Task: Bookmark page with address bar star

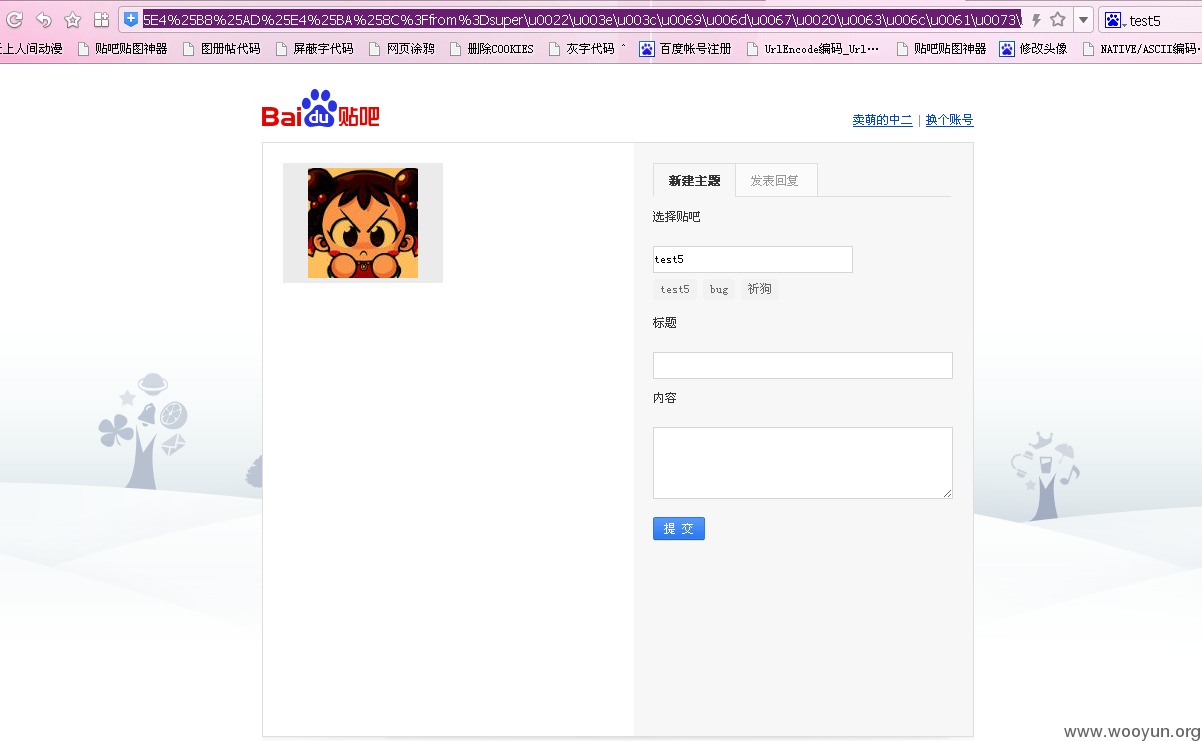Action: 1057,19
